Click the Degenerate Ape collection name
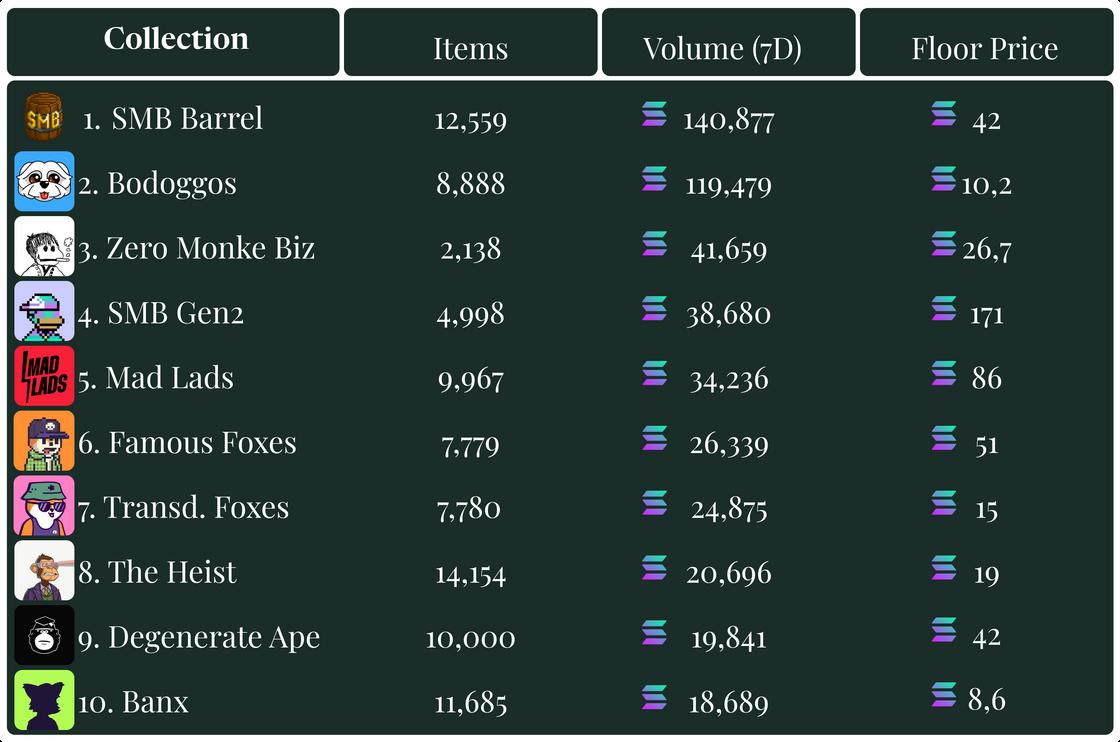 [213, 637]
